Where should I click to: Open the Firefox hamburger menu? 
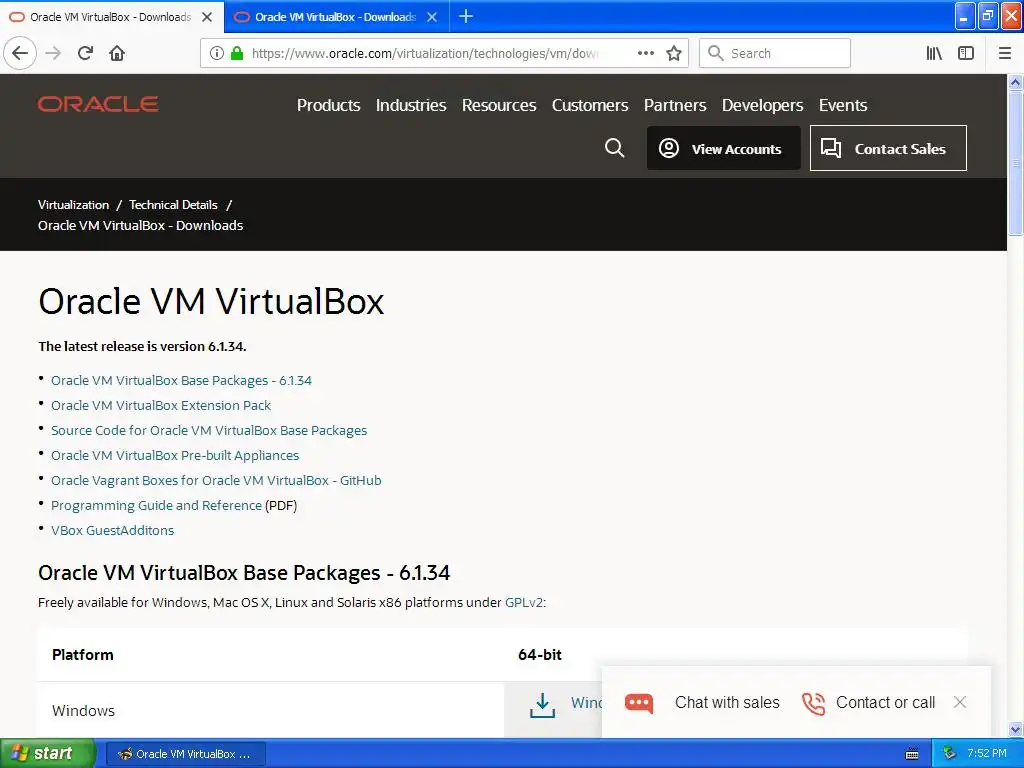(1005, 53)
